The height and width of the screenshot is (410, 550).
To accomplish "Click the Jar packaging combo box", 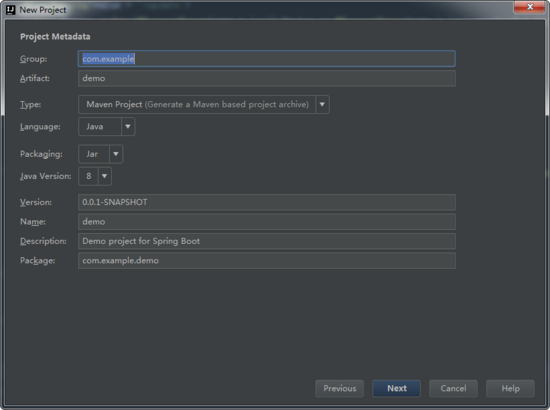I will pos(101,154).
